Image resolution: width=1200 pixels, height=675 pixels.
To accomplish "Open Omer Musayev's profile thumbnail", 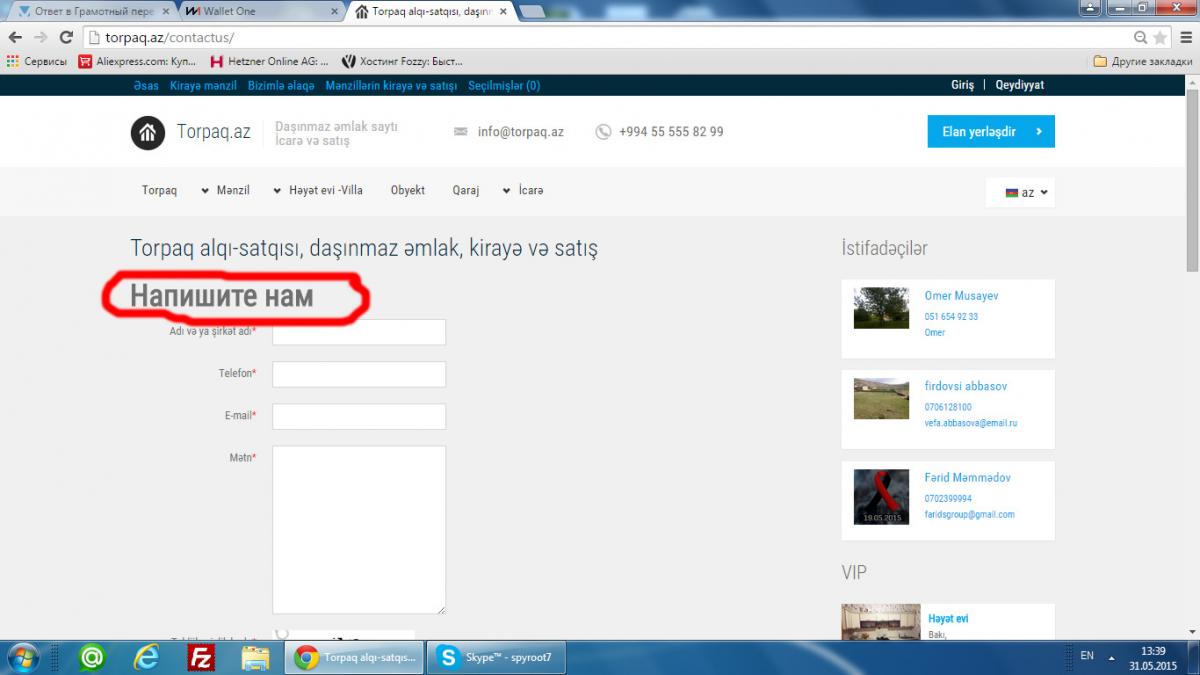I will 881,308.
